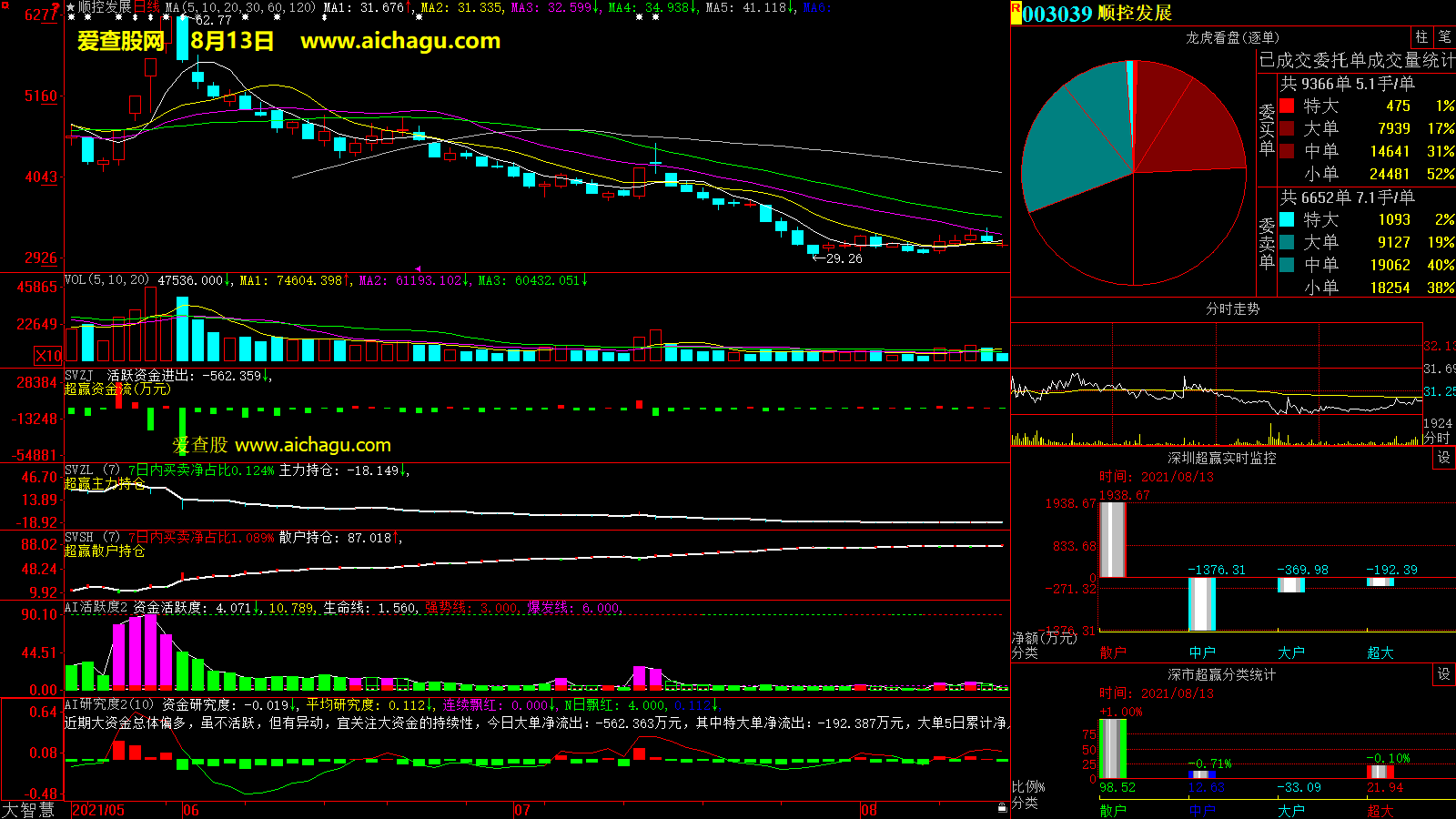Open 设 settings for 深圳超赢实时监控
This screenshot has width=1456, height=819.
1444,458
